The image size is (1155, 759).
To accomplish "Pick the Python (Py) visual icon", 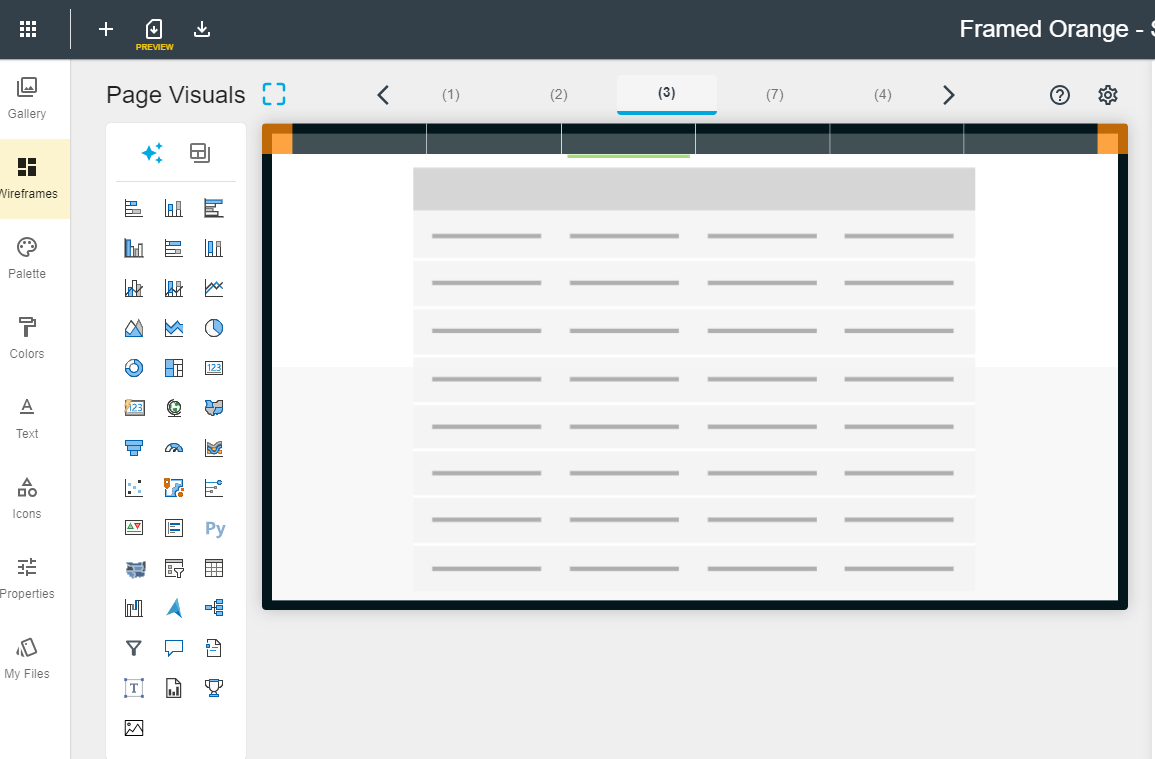I will click(213, 527).
